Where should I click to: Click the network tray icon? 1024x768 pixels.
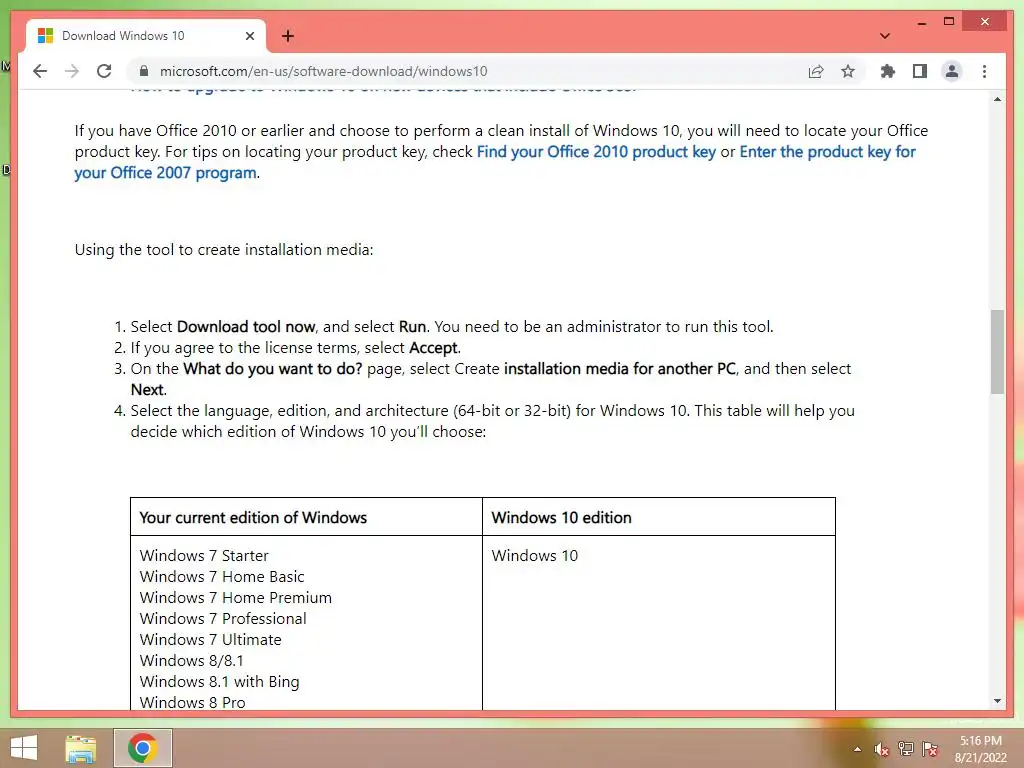click(x=906, y=749)
